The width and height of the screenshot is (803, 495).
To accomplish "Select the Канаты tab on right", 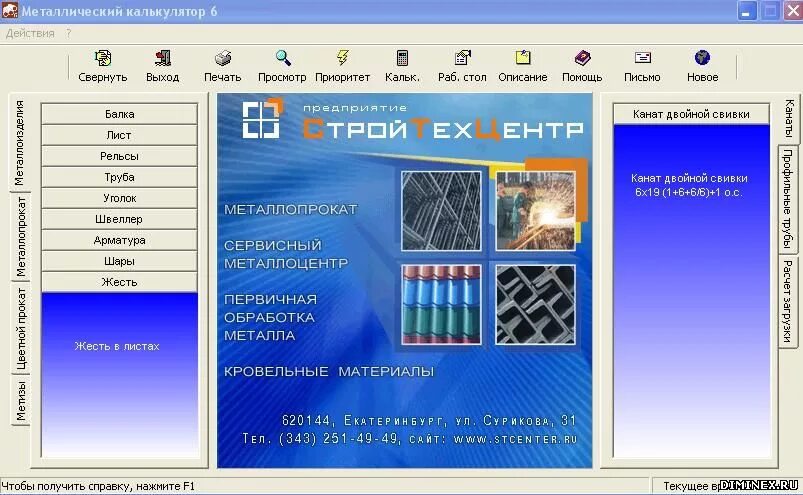I will coord(789,118).
